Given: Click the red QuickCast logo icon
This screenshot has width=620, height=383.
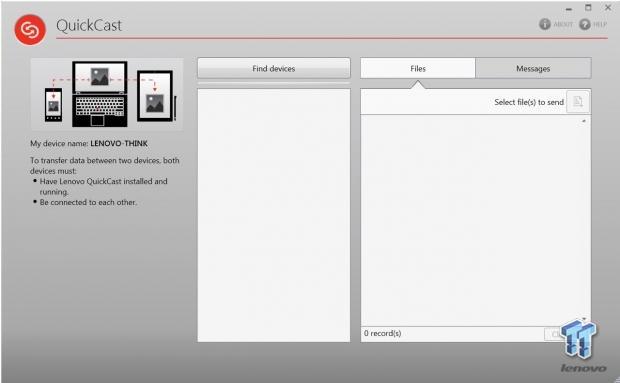Looking at the screenshot, I should tap(30, 30).
